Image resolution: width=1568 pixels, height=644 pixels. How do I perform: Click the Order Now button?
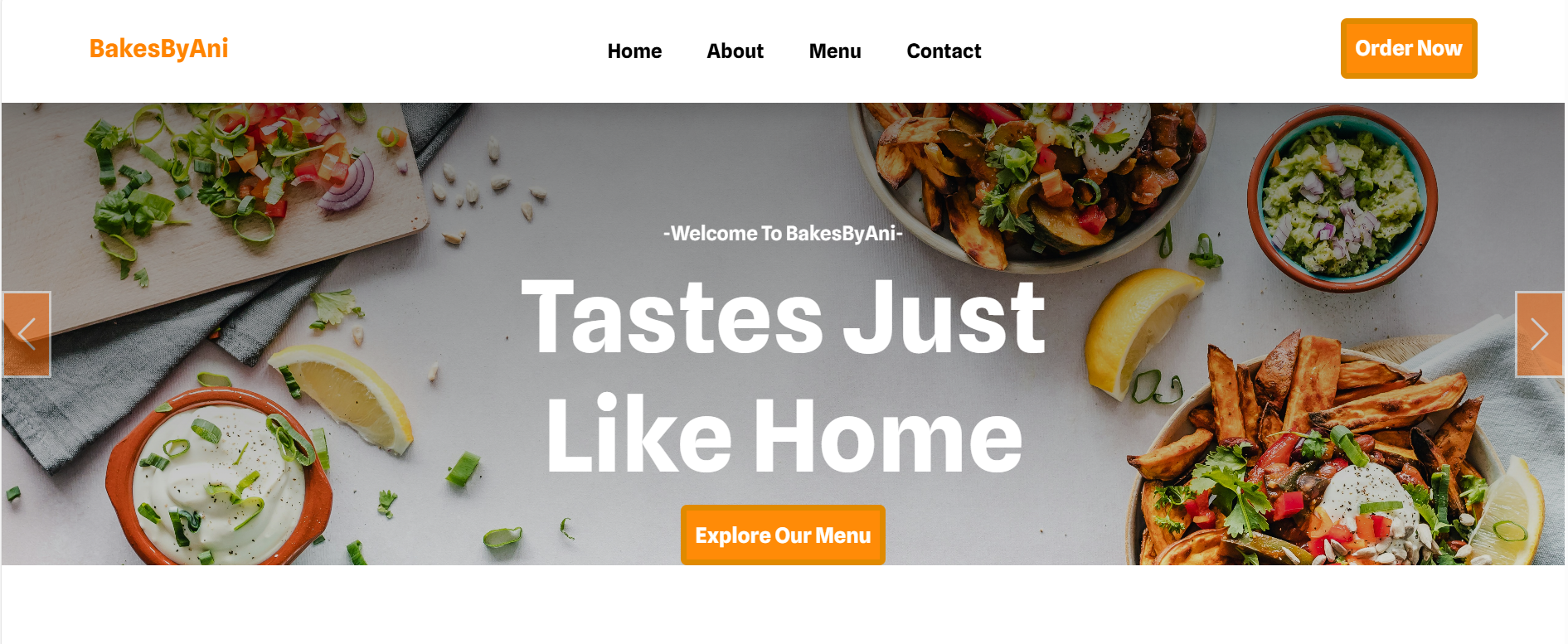pyautogui.click(x=1409, y=48)
